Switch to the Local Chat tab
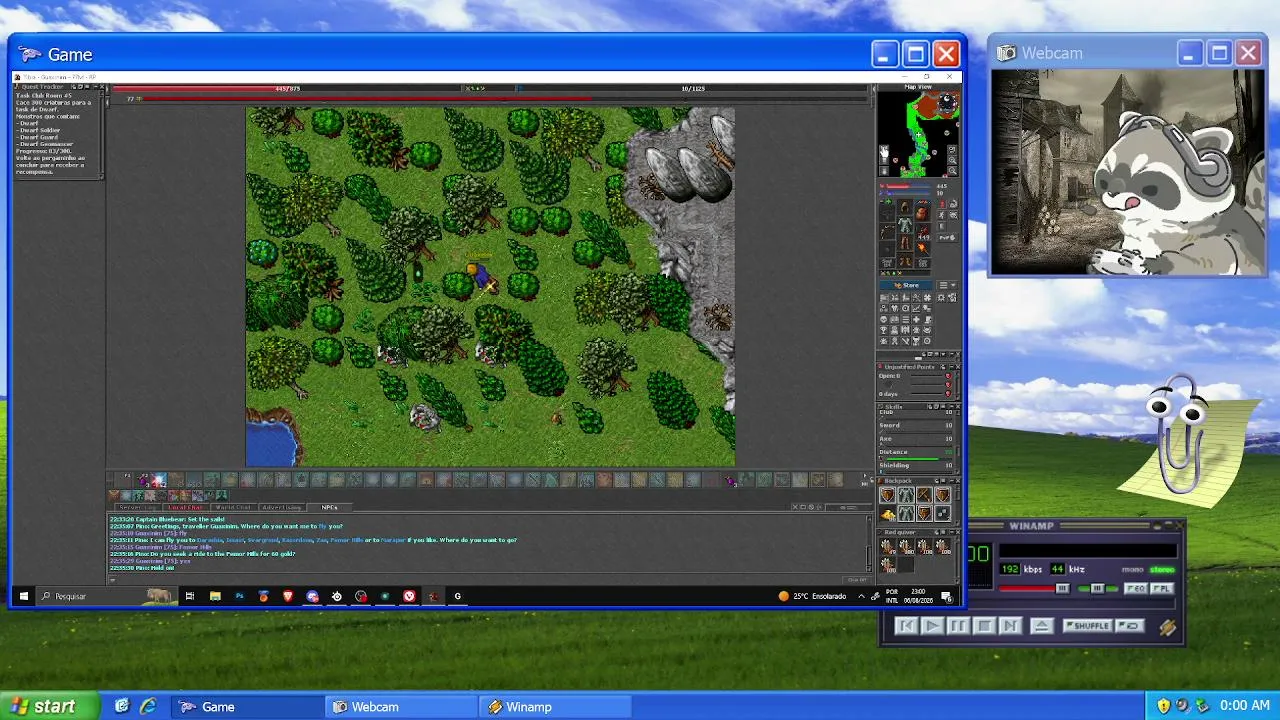 (185, 507)
